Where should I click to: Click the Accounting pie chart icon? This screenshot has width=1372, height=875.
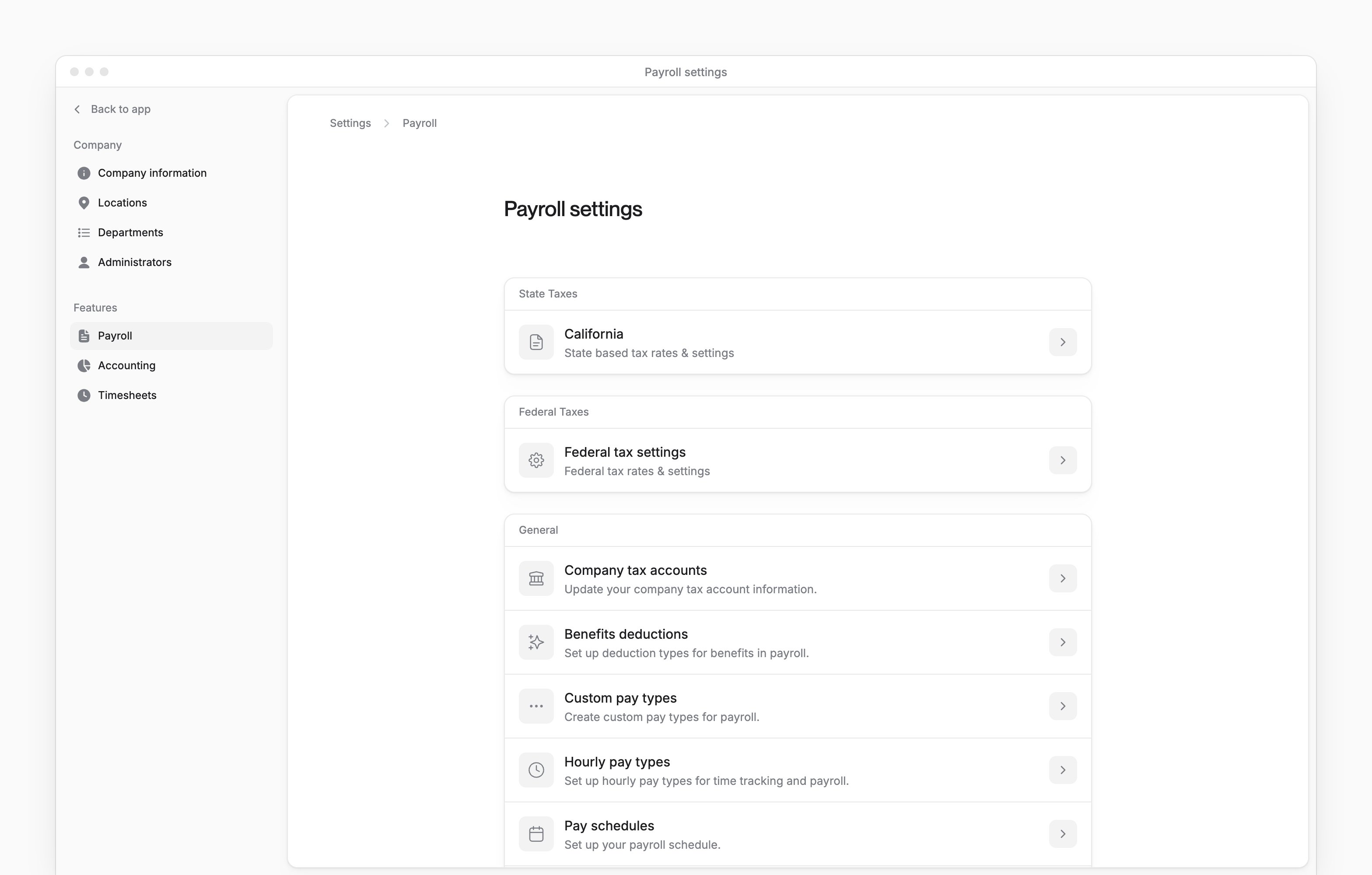pos(84,366)
